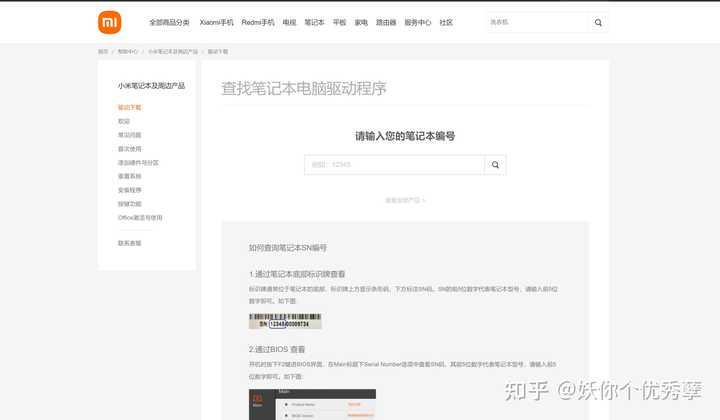Select 电视 in the top navigation

click(289, 22)
